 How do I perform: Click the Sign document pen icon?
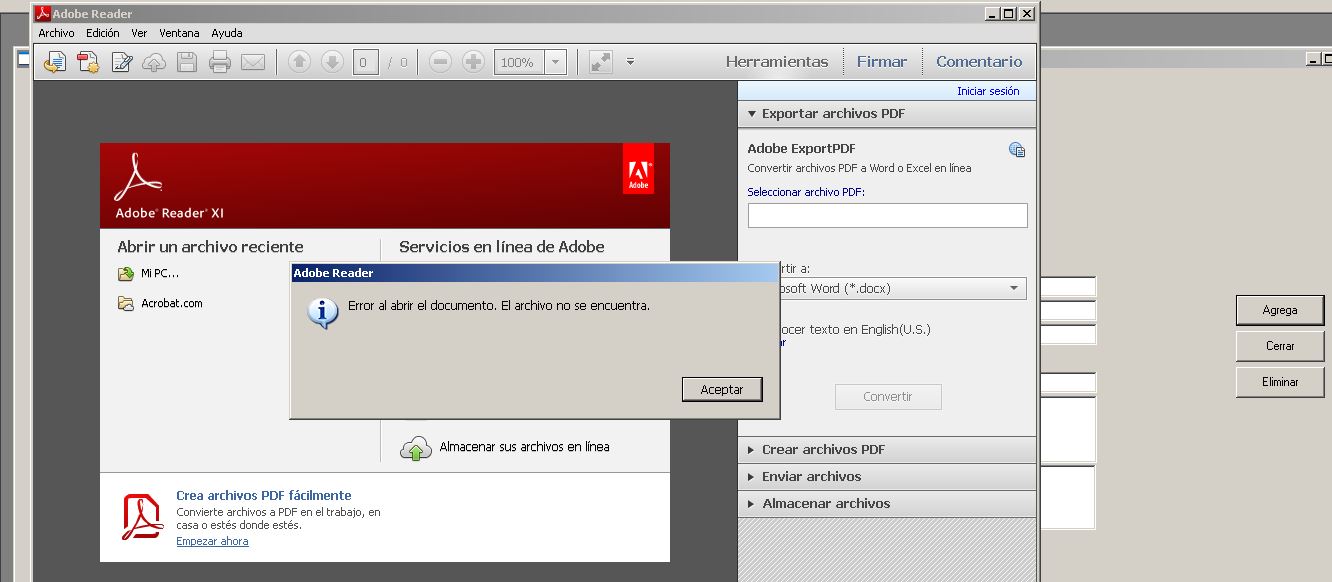point(122,62)
